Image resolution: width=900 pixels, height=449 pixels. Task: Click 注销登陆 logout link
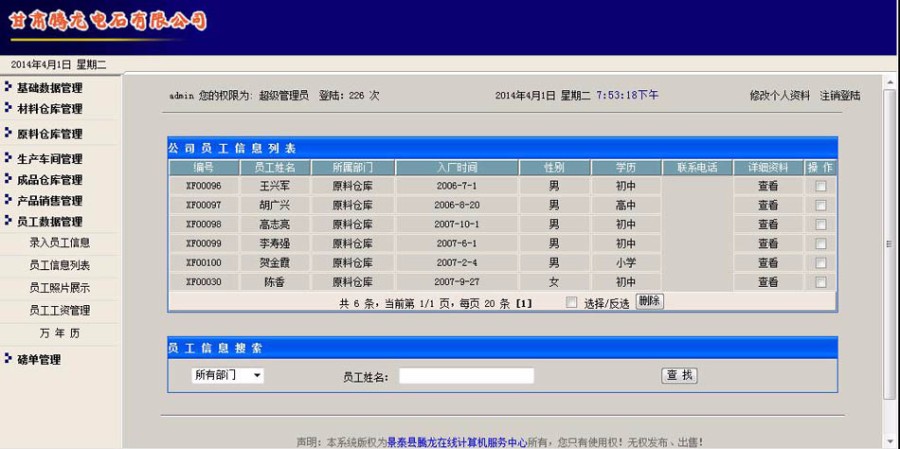pos(840,96)
